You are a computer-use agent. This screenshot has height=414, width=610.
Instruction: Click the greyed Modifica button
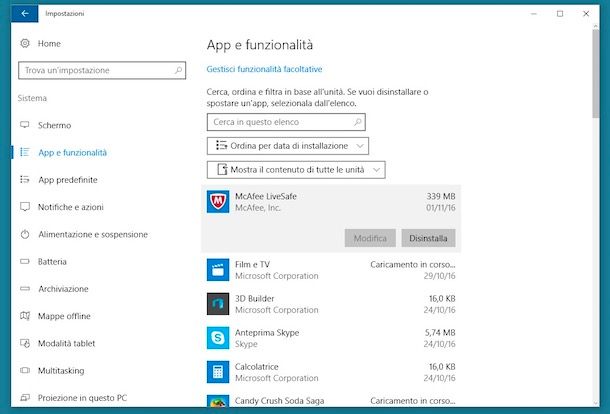[x=370, y=238]
